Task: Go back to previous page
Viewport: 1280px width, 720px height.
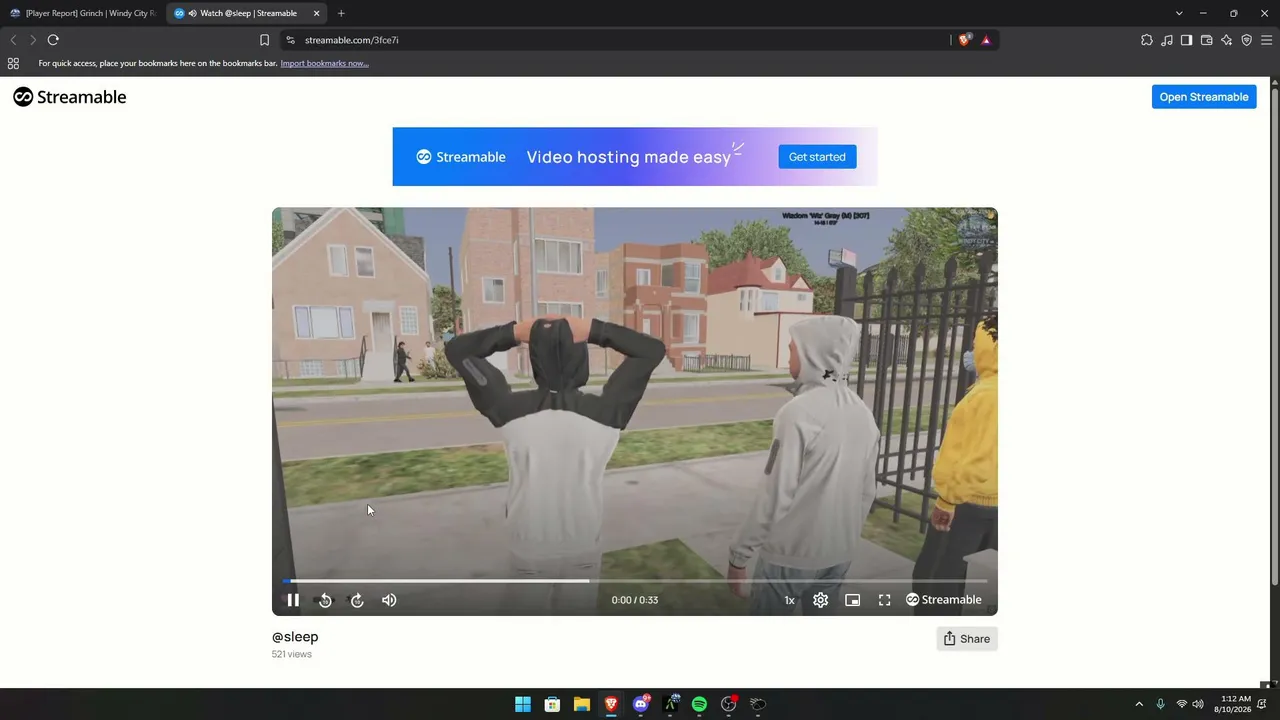Action: pyautogui.click(x=13, y=40)
